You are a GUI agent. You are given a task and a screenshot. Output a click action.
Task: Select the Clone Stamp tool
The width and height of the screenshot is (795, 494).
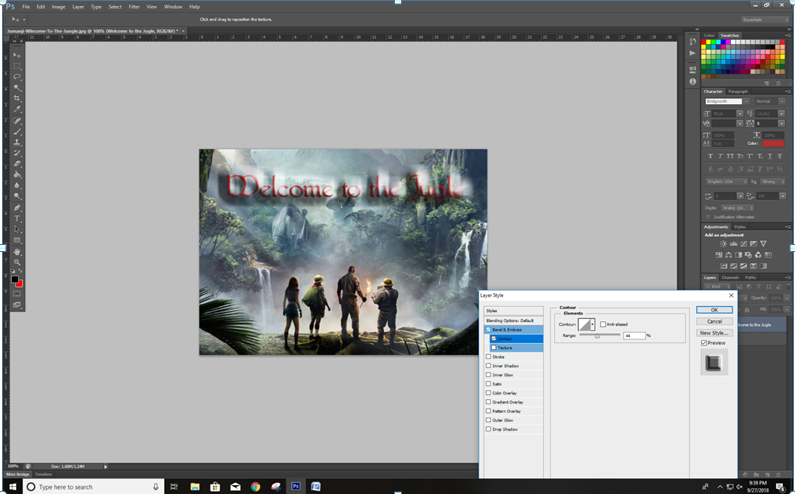tap(17, 142)
